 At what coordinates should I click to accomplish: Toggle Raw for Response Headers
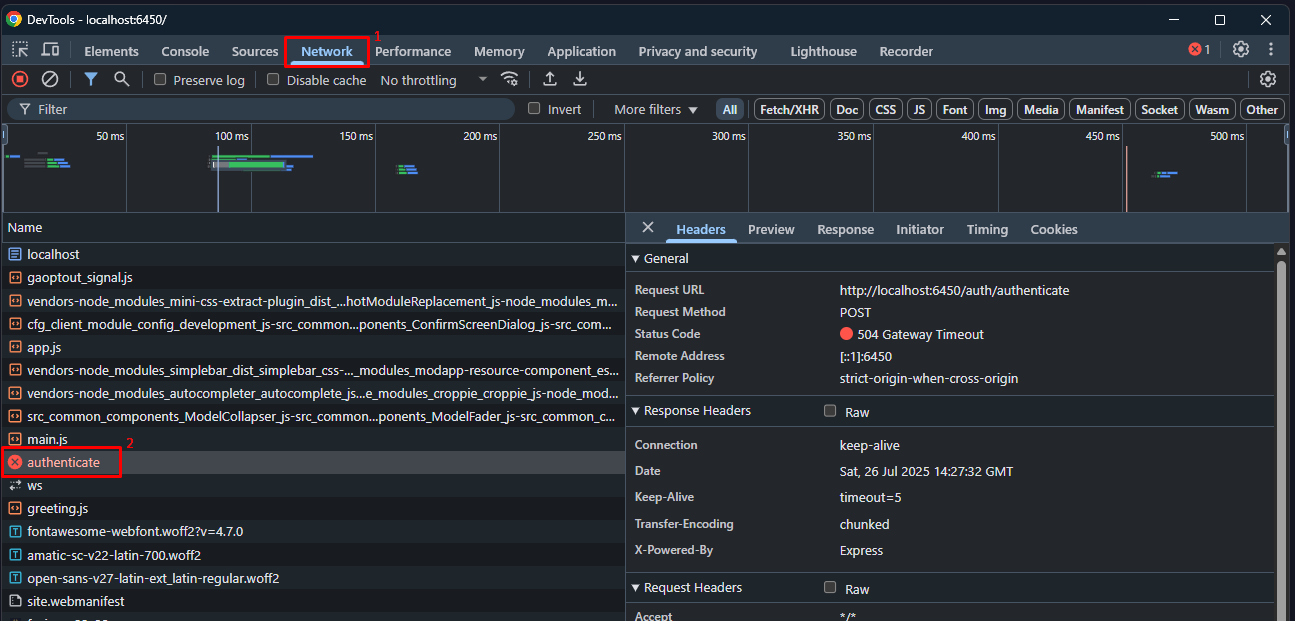click(830, 411)
